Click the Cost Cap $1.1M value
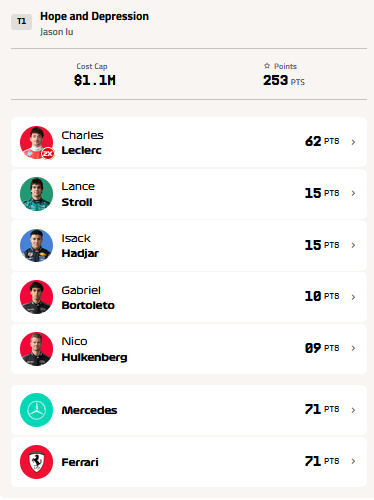This screenshot has height=500, width=374. point(95,80)
